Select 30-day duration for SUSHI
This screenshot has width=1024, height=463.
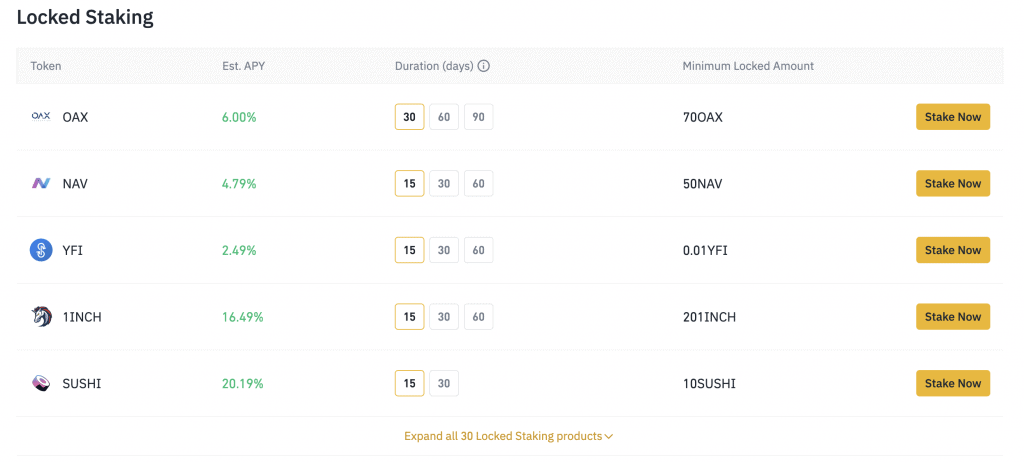[x=444, y=383]
